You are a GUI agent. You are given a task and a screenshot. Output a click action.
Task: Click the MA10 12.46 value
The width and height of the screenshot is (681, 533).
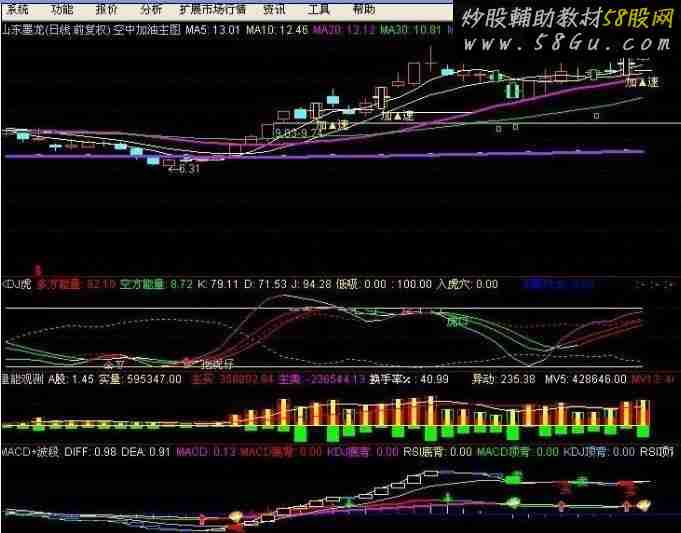(277, 30)
